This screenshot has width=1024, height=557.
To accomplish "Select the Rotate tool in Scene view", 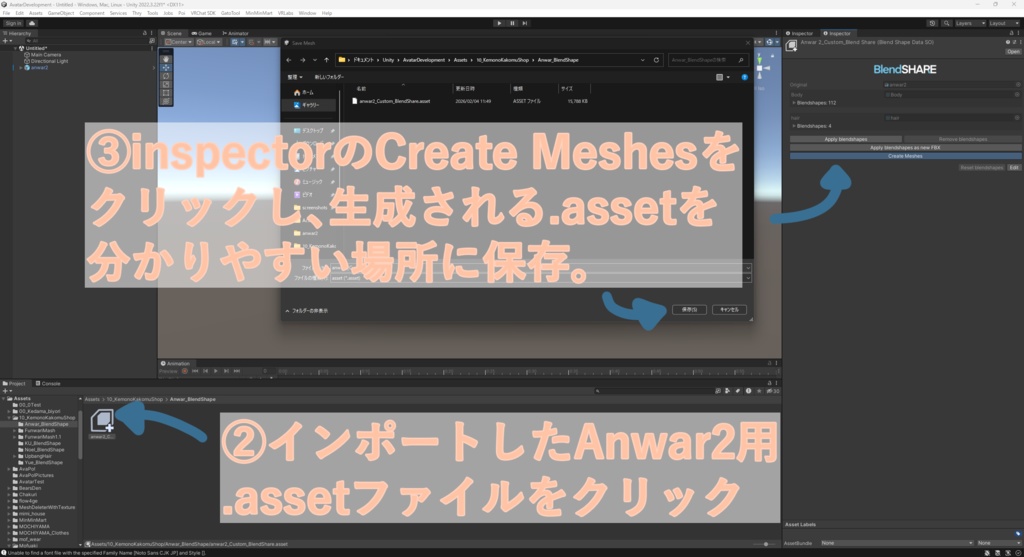I will tap(166, 76).
